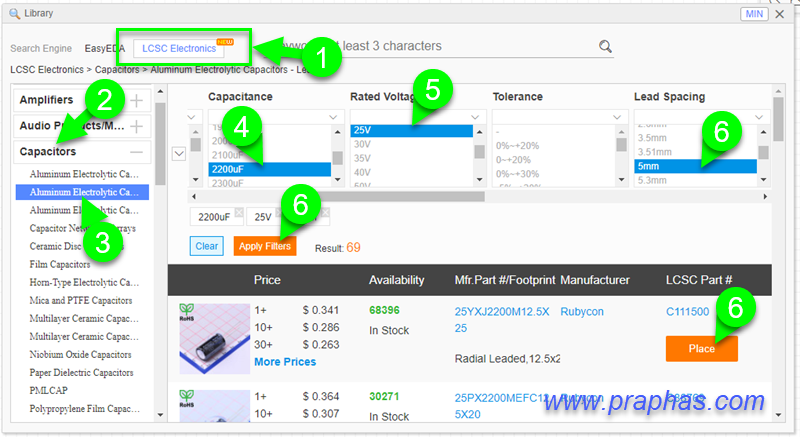
Task: Open the 25YXJ2200M12.5X25 part link
Action: [x=502, y=320]
